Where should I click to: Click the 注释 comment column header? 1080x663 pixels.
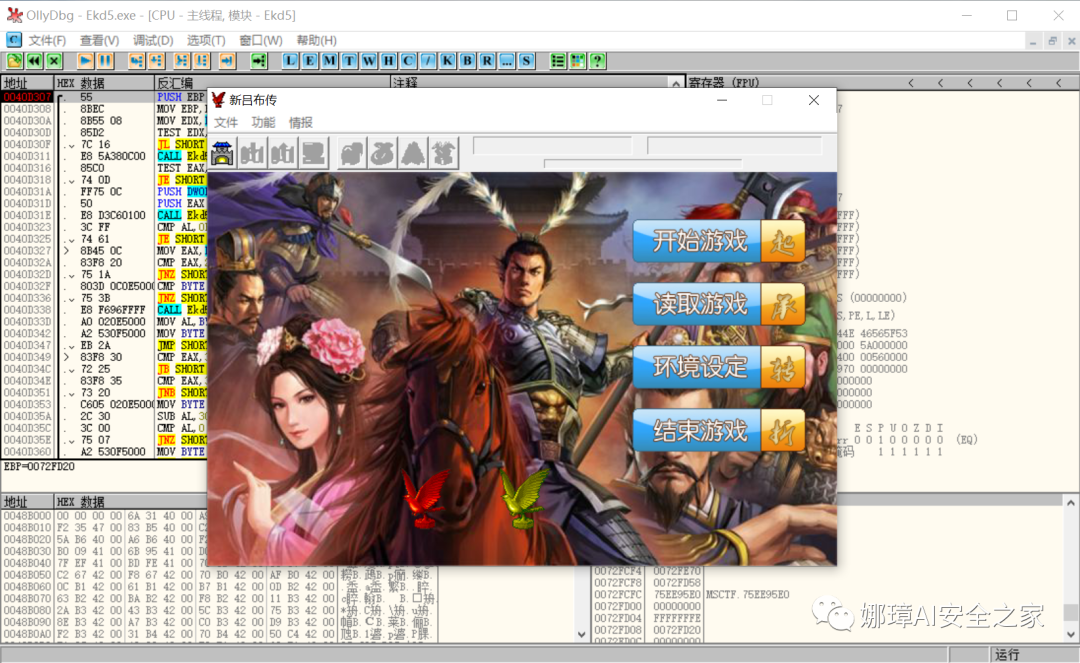coord(529,83)
